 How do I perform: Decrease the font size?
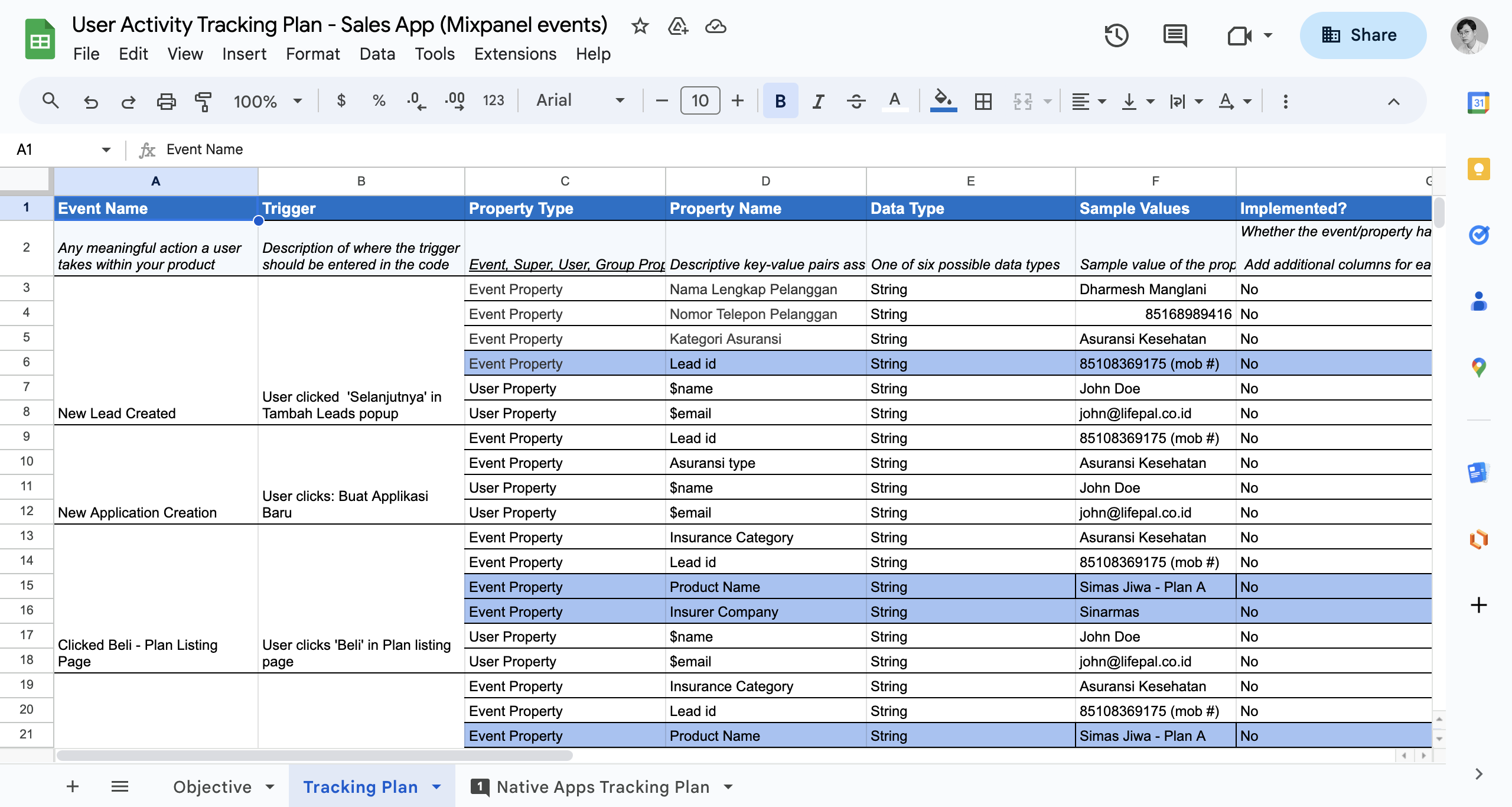tap(661, 101)
